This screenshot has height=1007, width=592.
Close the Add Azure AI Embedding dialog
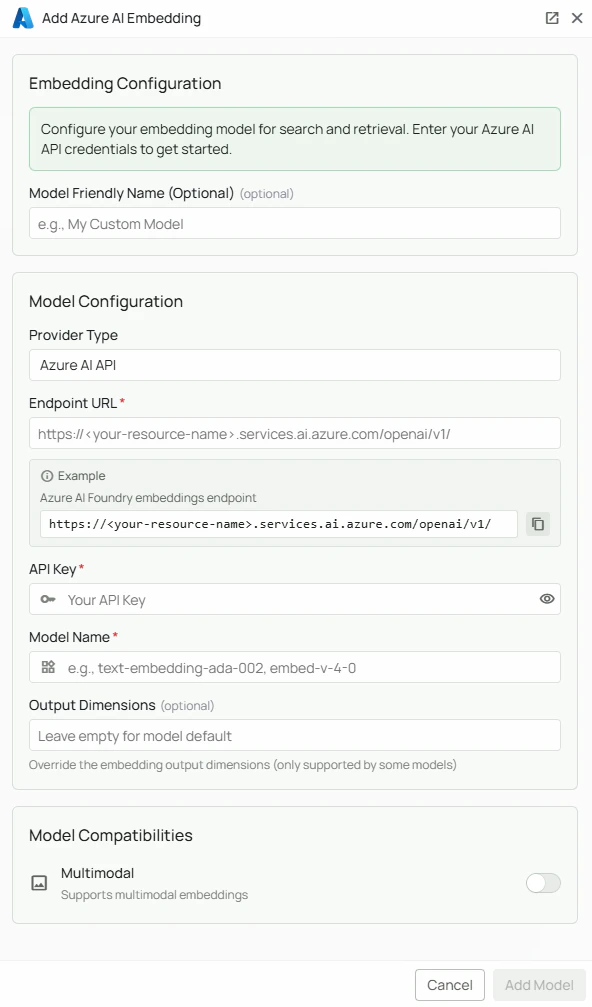(x=577, y=18)
